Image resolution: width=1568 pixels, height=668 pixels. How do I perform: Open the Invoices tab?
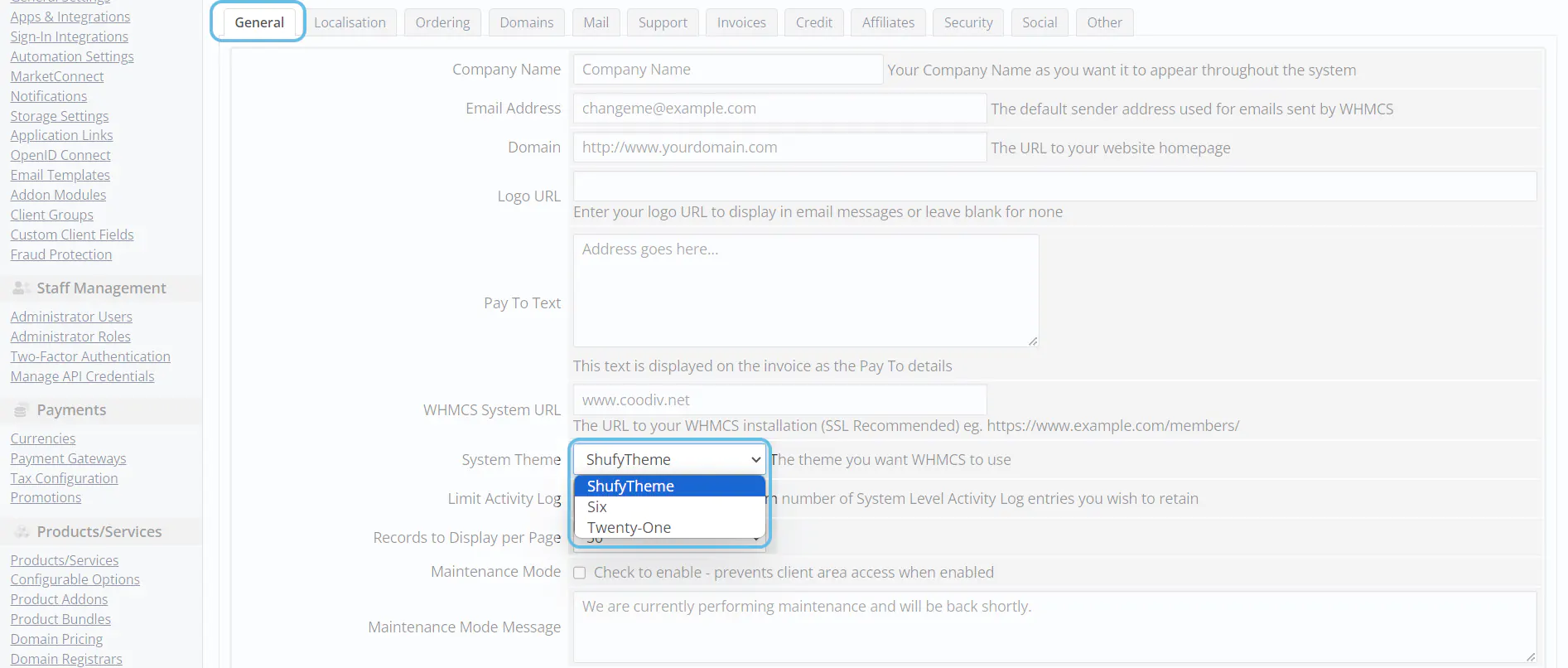pyautogui.click(x=741, y=22)
